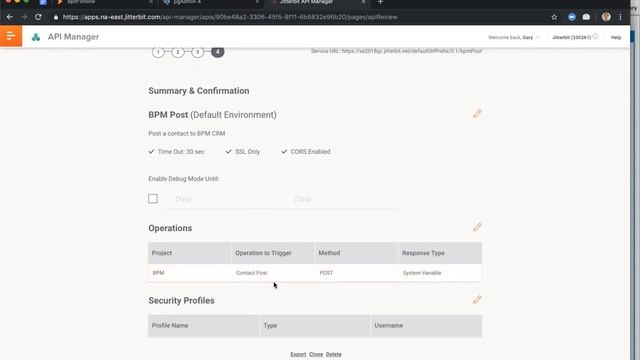Viewport: 640px width, 360px height.
Task: Click the SSL Only item
Action: (242, 151)
